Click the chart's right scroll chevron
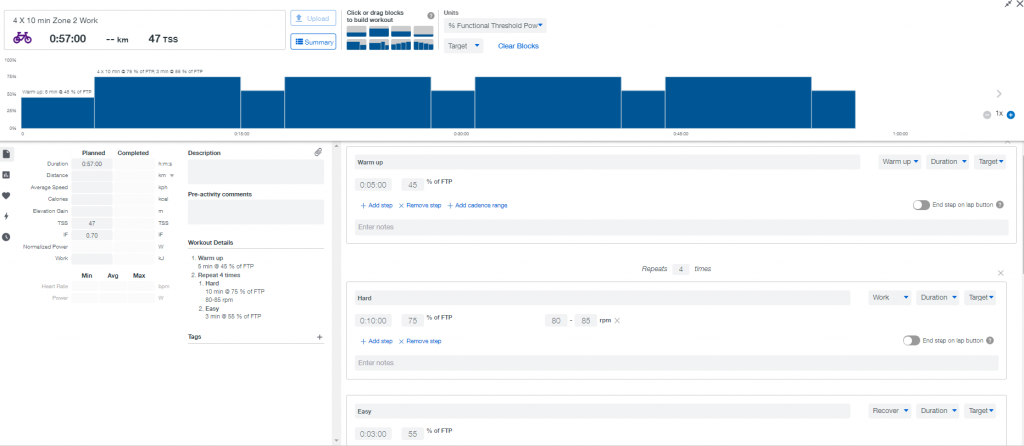This screenshot has width=1024, height=446. 999,94
